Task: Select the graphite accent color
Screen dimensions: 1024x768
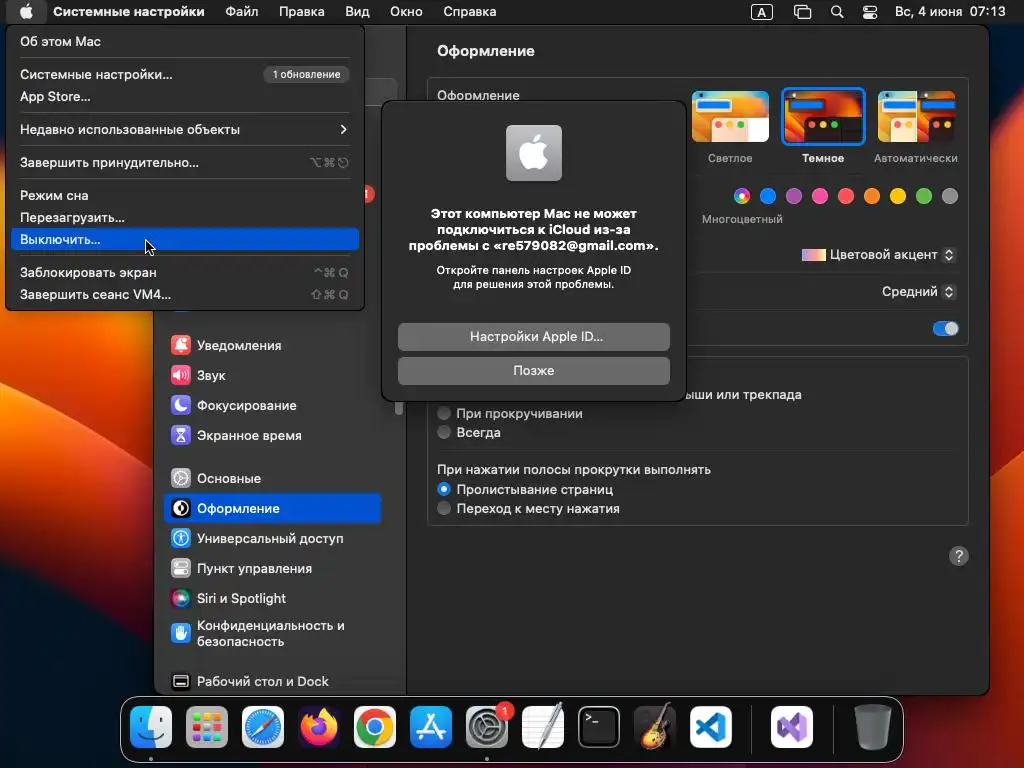Action: click(x=950, y=196)
